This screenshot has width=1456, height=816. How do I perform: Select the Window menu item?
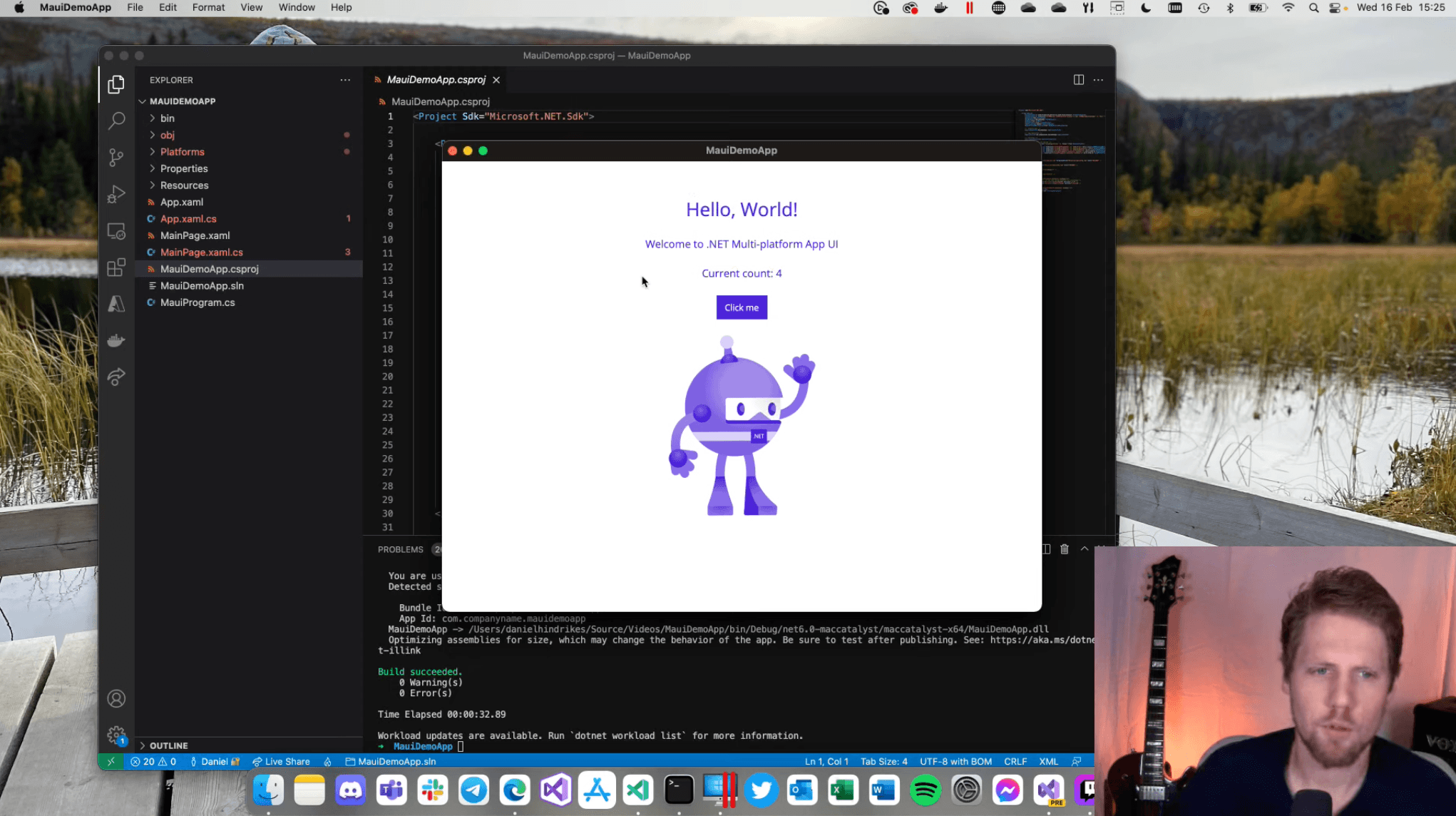coord(297,8)
